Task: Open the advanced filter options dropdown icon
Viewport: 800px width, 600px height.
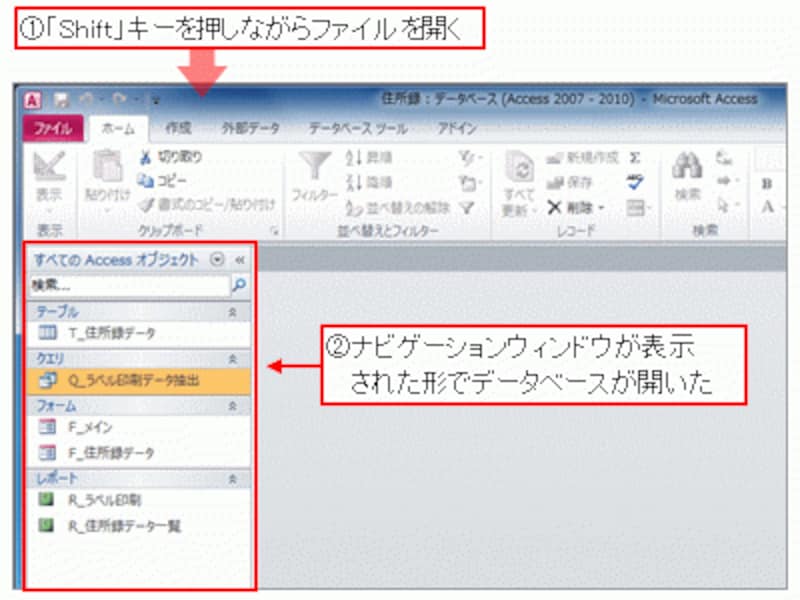Action: pos(469,182)
